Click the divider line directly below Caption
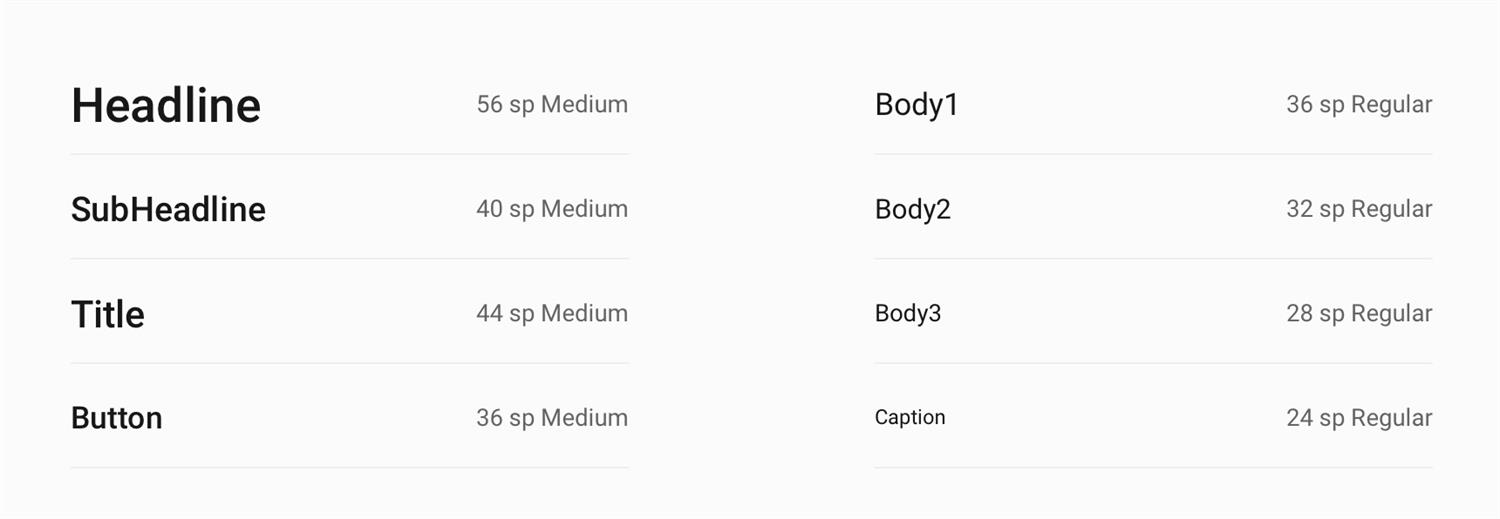The image size is (1500, 519). pyautogui.click(x=1153, y=467)
